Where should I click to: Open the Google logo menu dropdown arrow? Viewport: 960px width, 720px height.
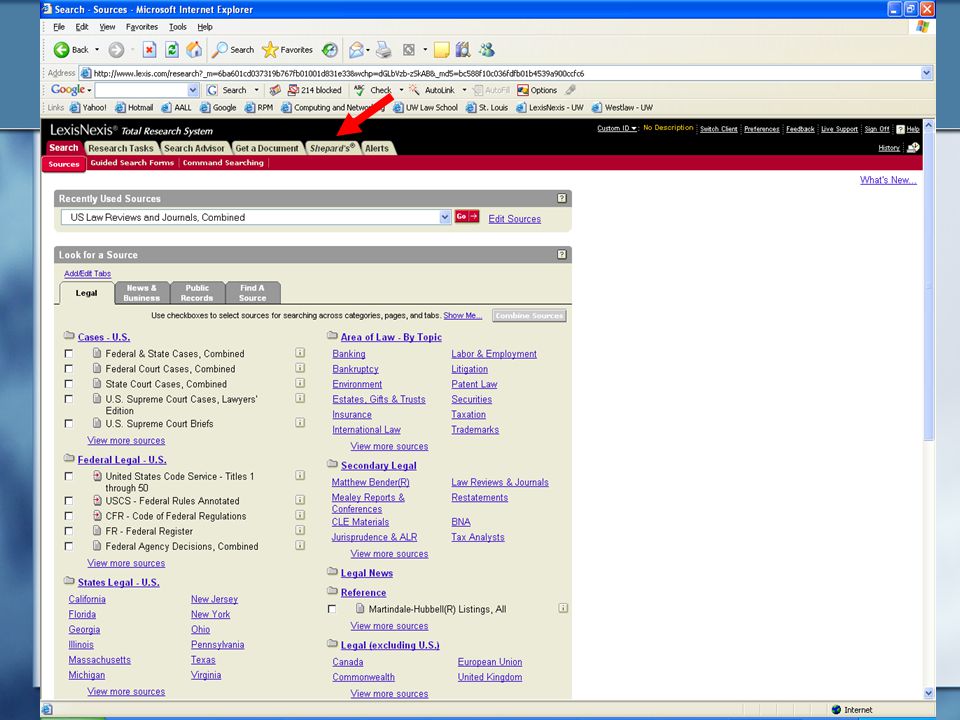(89, 91)
